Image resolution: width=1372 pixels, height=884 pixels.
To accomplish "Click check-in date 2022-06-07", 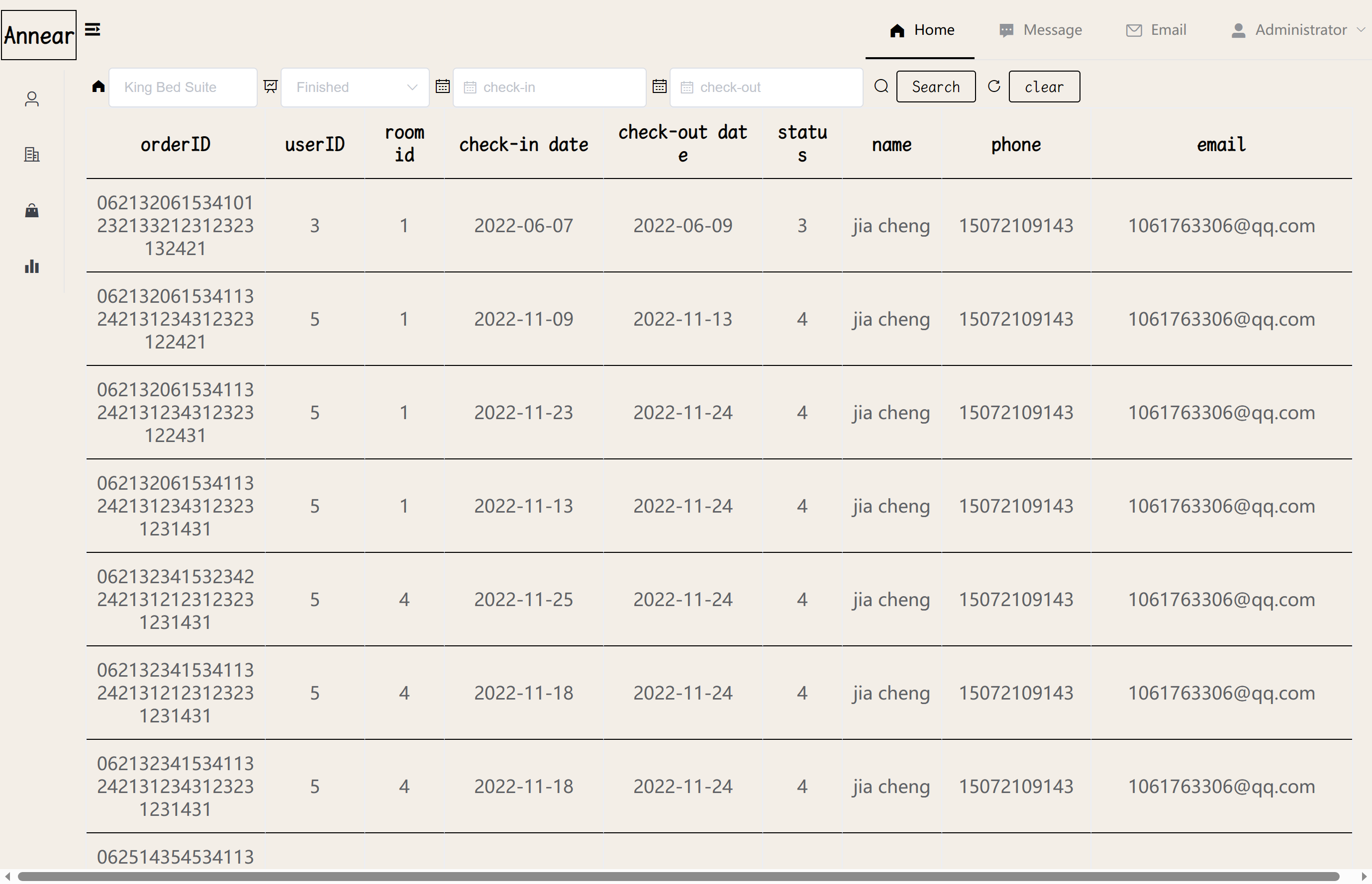I will (523, 226).
